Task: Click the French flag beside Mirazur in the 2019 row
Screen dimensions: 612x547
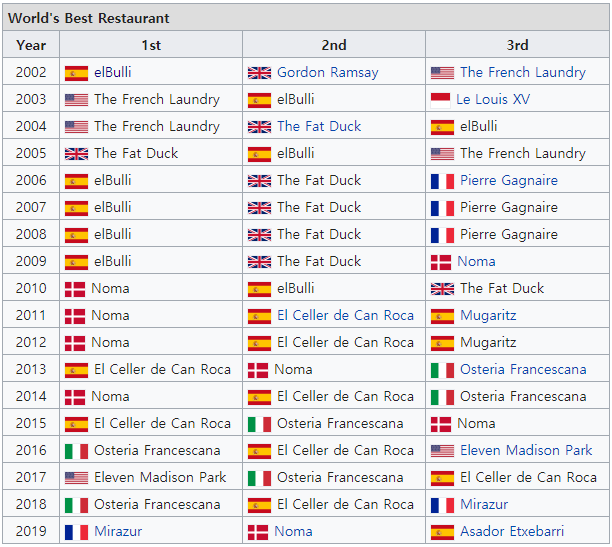Action: (x=76, y=532)
